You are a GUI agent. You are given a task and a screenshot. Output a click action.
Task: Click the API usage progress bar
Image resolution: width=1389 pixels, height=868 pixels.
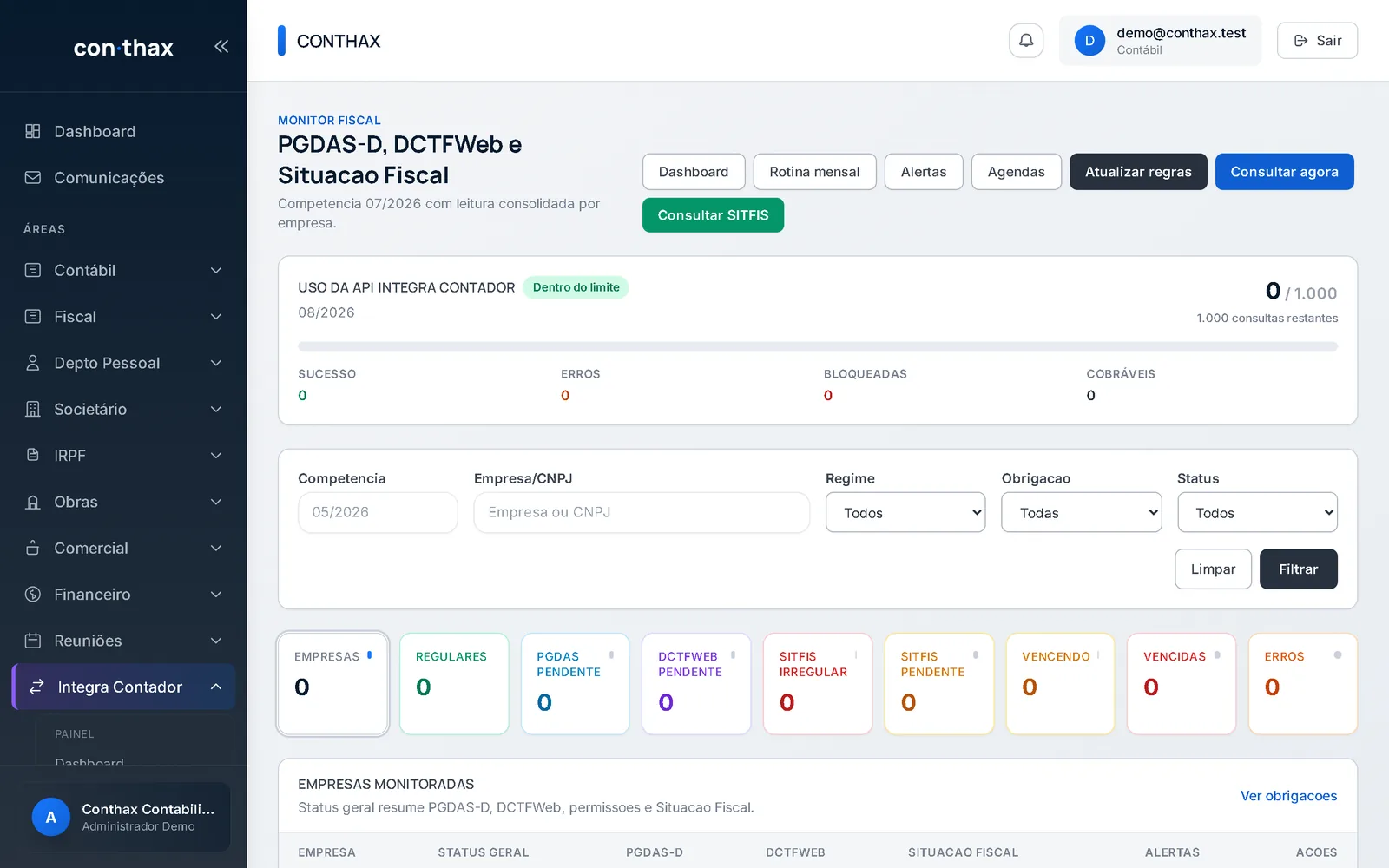[x=818, y=346]
